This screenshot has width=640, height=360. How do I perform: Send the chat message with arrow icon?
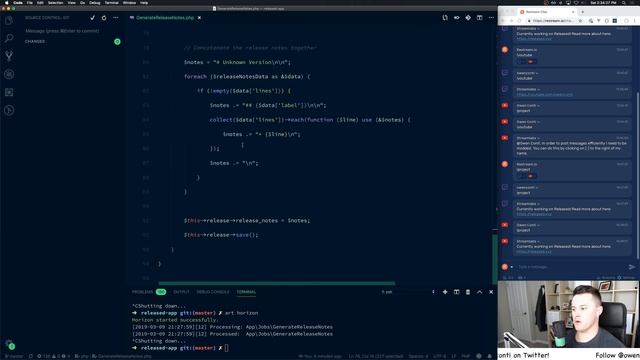pyautogui.click(x=632, y=267)
